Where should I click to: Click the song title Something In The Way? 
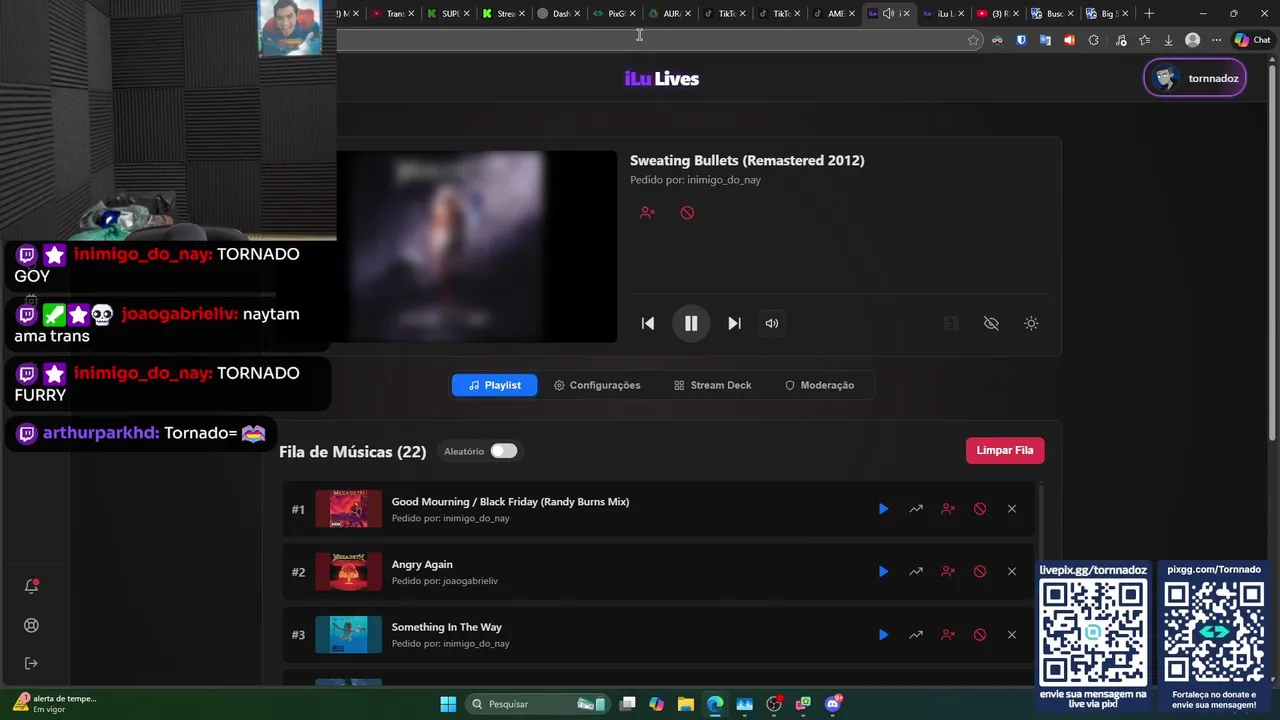click(x=447, y=627)
